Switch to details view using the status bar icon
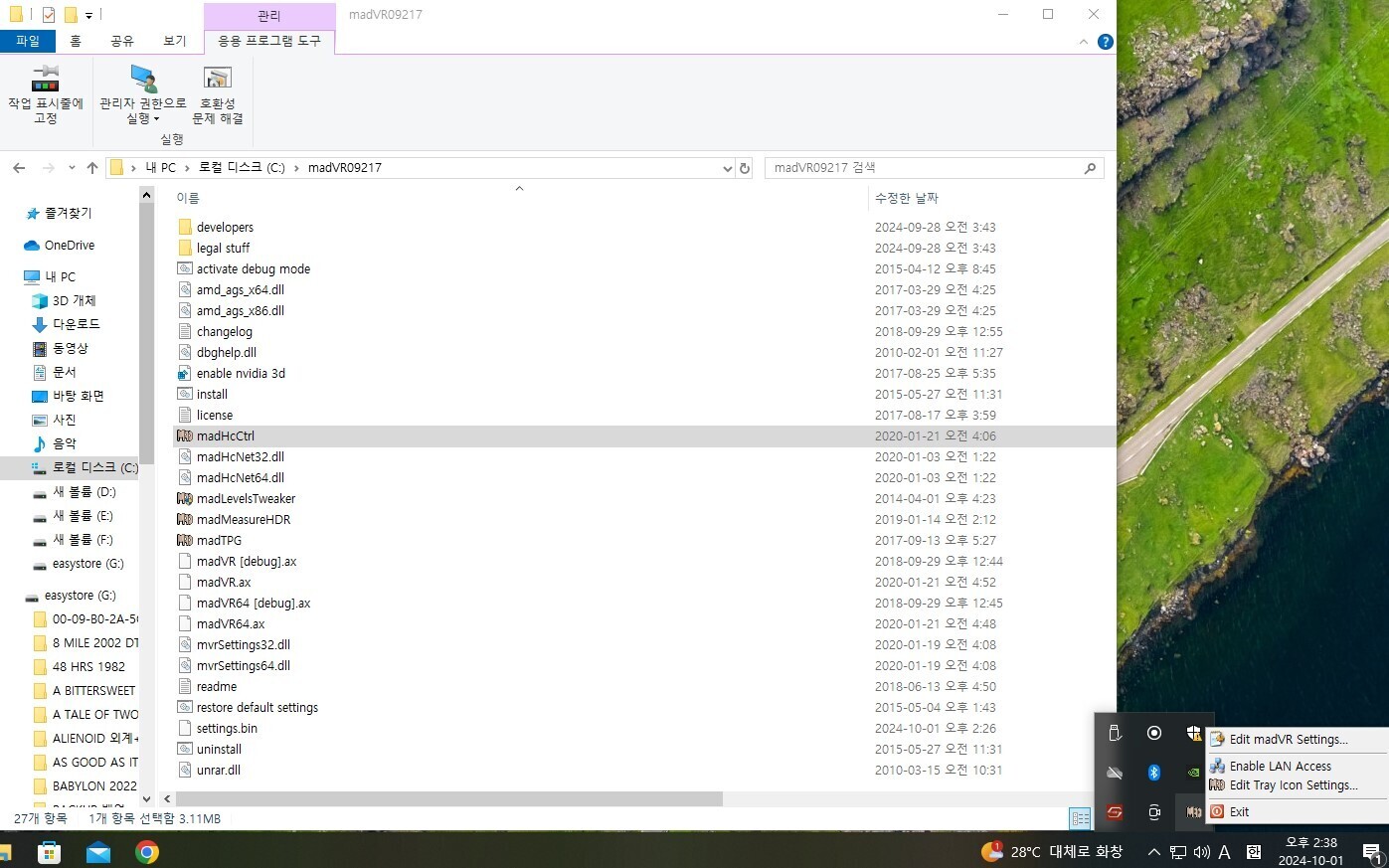 (1080, 818)
